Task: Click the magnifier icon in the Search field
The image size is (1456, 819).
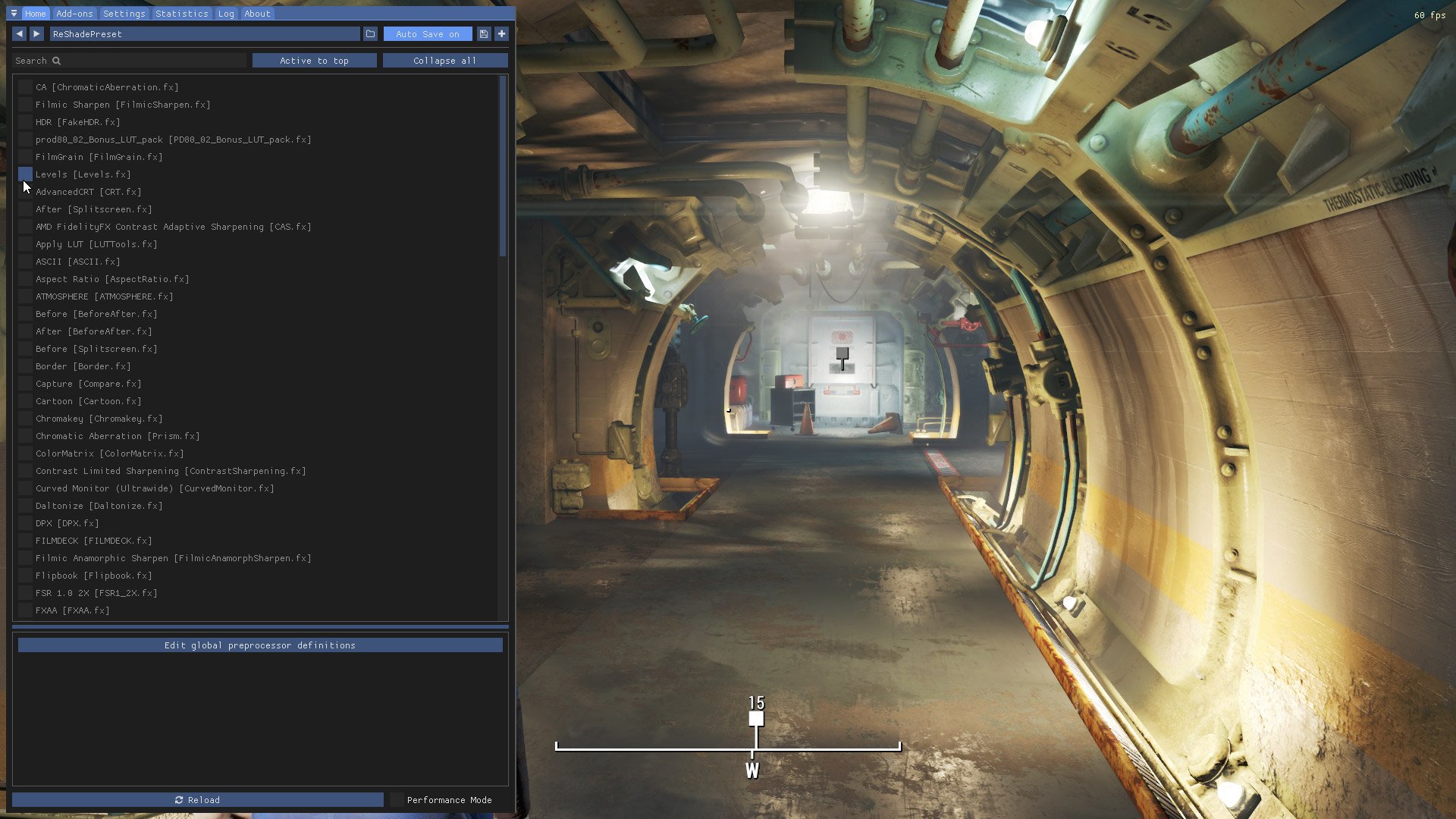Action: [x=57, y=61]
